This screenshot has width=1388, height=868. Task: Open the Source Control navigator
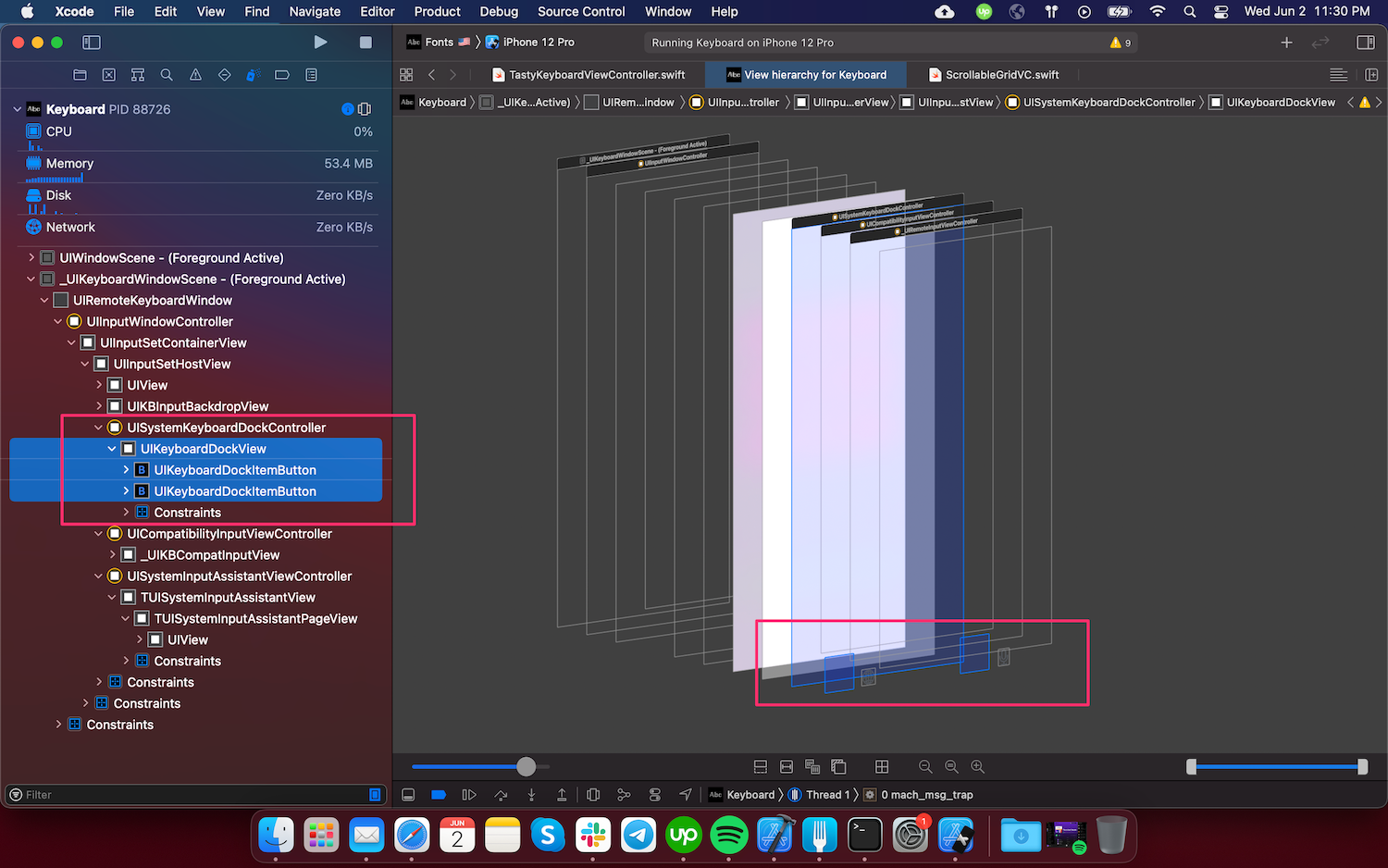[x=109, y=75]
